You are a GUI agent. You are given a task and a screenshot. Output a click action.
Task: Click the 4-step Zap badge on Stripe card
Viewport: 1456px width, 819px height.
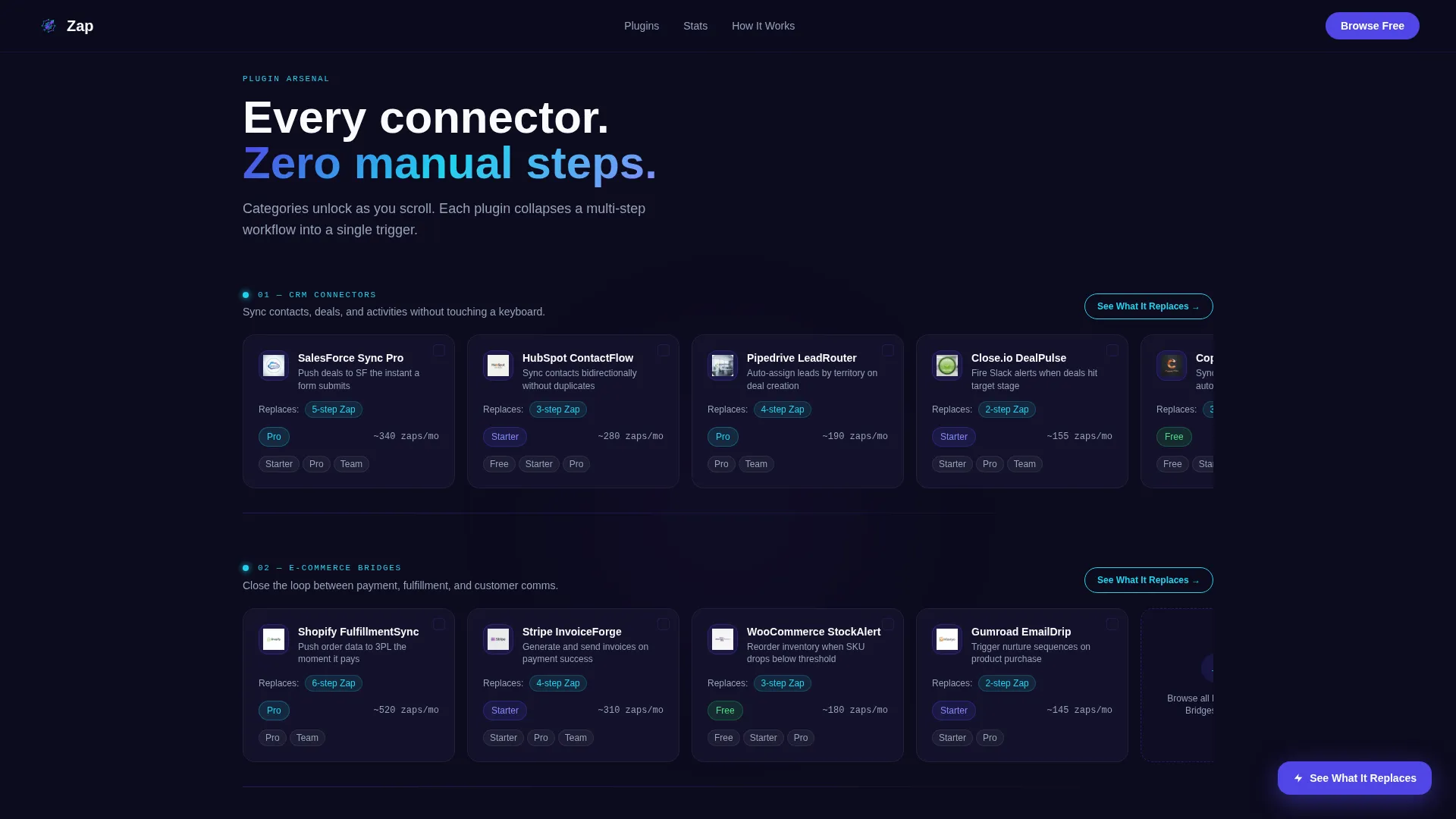pos(558,683)
